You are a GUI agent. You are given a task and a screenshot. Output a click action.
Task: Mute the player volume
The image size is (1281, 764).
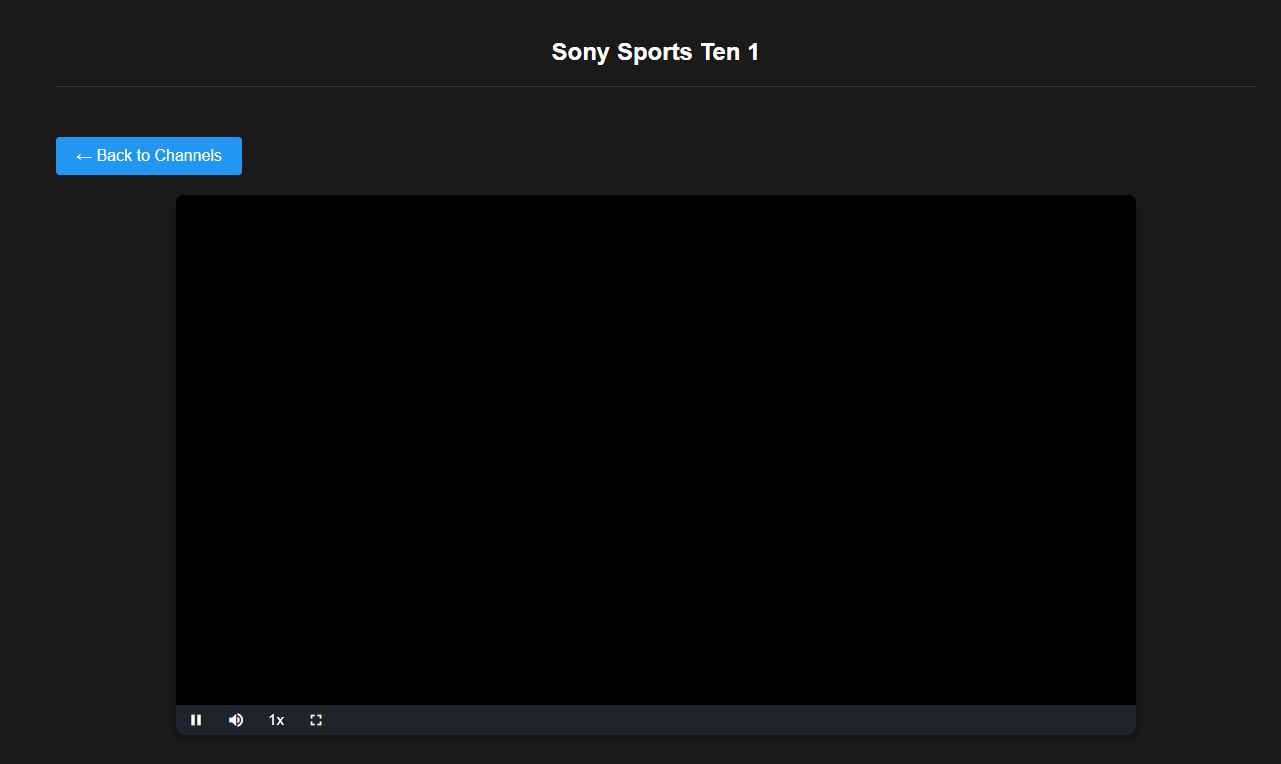tap(236, 720)
